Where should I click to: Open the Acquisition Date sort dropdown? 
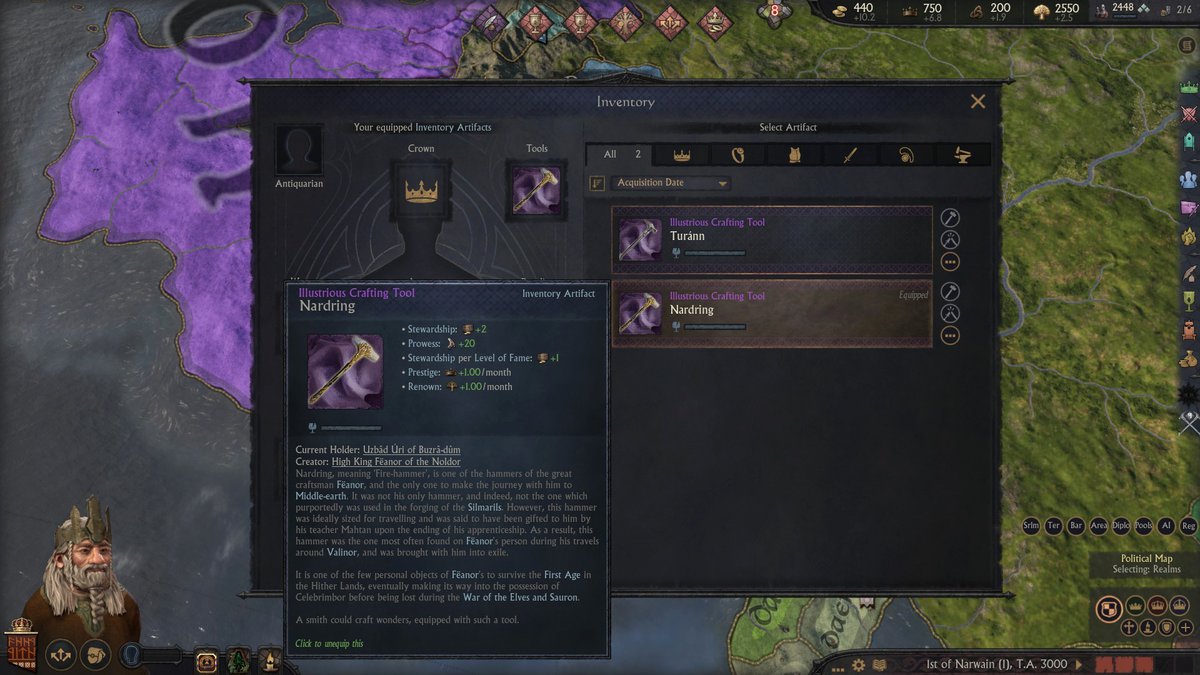(x=671, y=183)
